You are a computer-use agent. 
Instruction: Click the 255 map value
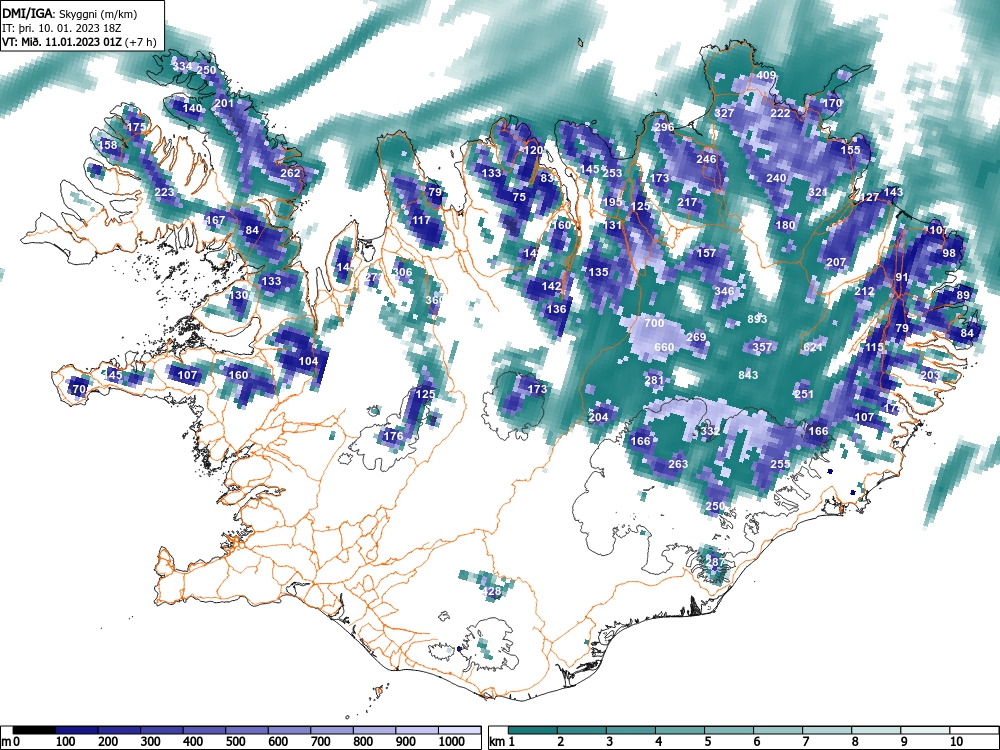pyautogui.click(x=781, y=465)
